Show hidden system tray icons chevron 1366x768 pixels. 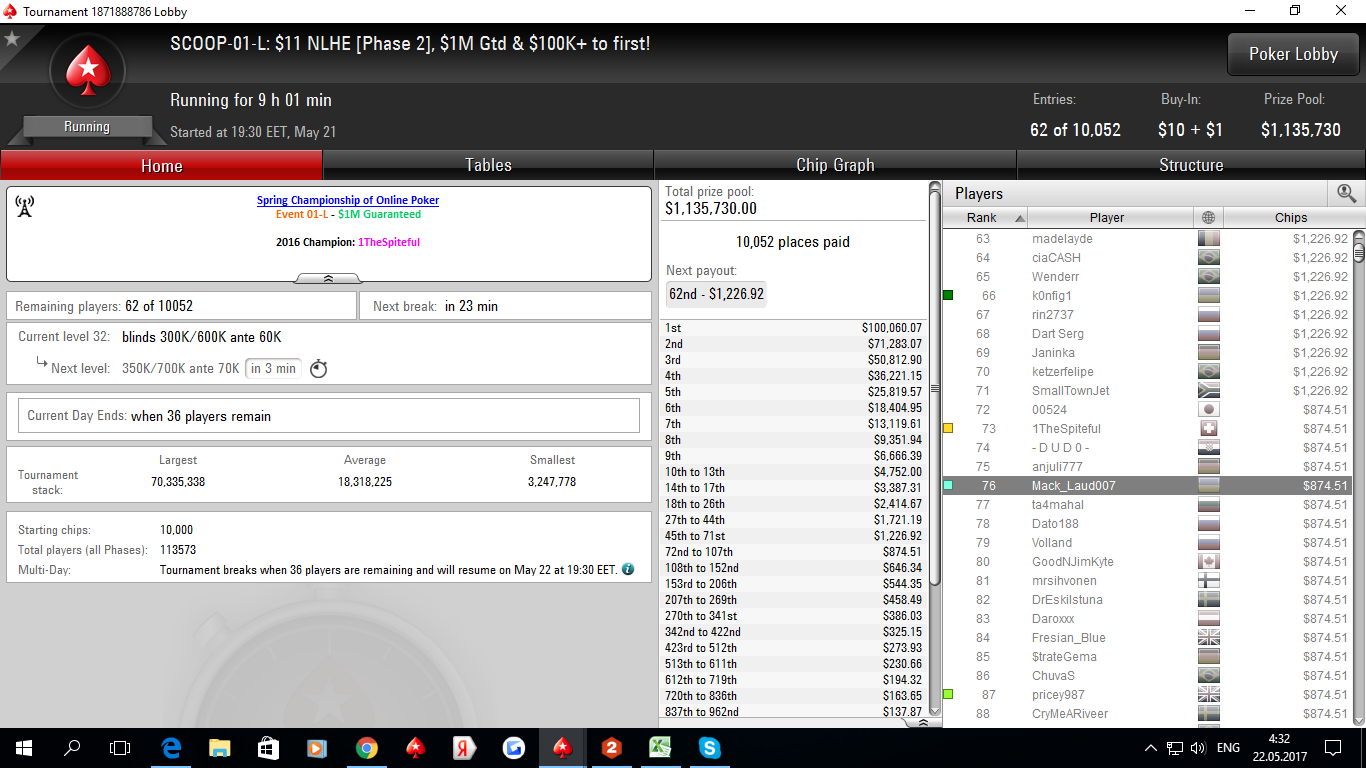(1151, 747)
